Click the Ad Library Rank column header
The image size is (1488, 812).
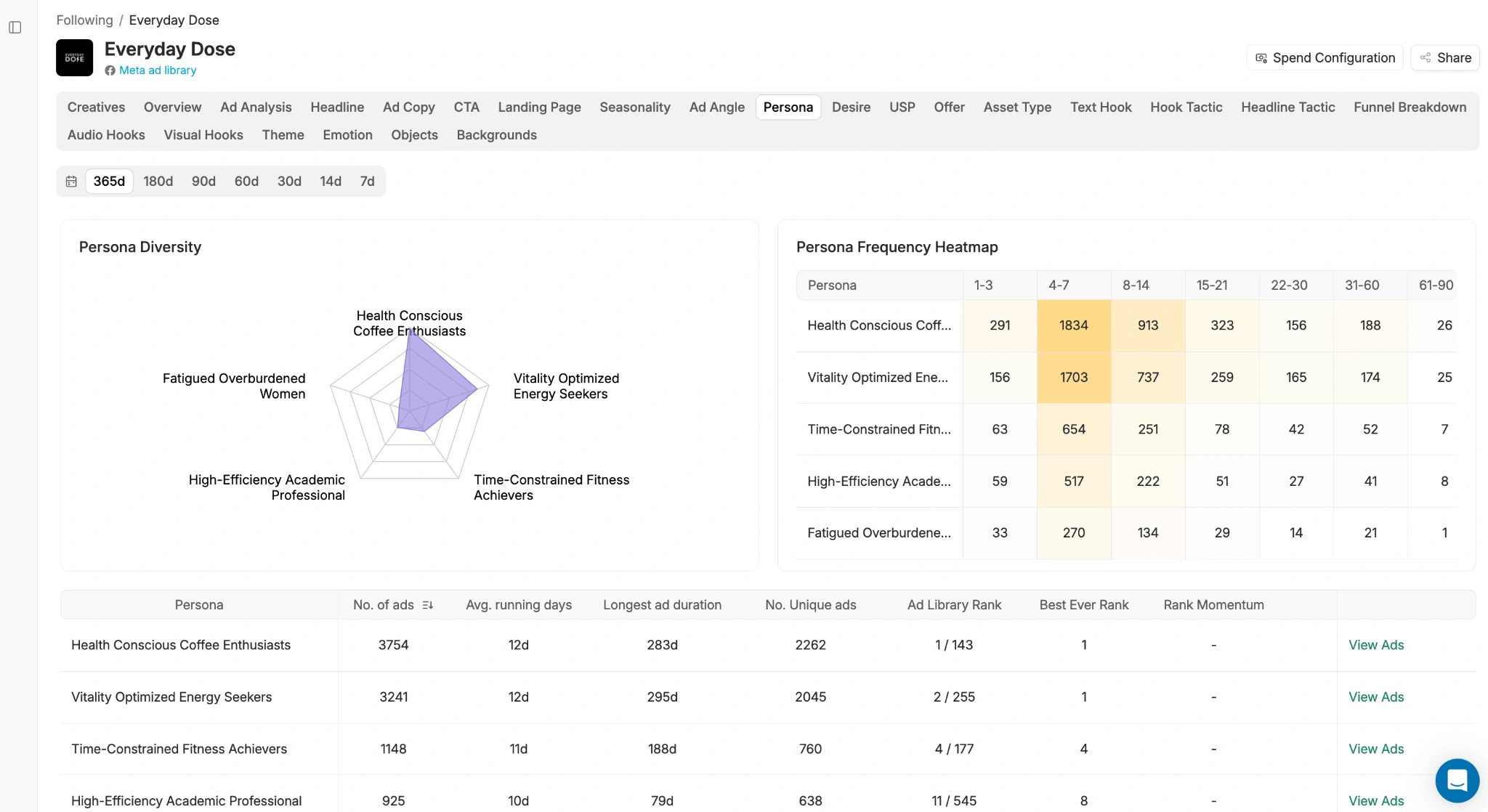click(954, 605)
